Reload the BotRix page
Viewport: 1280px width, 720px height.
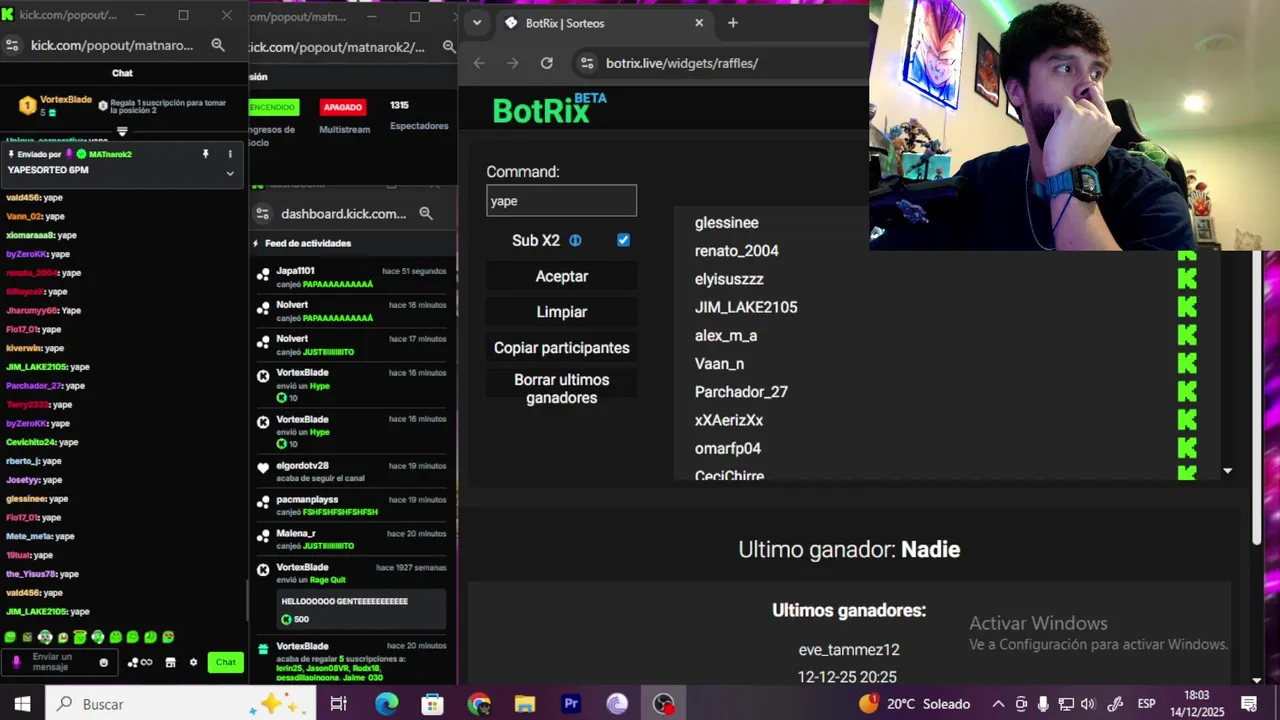pos(547,63)
